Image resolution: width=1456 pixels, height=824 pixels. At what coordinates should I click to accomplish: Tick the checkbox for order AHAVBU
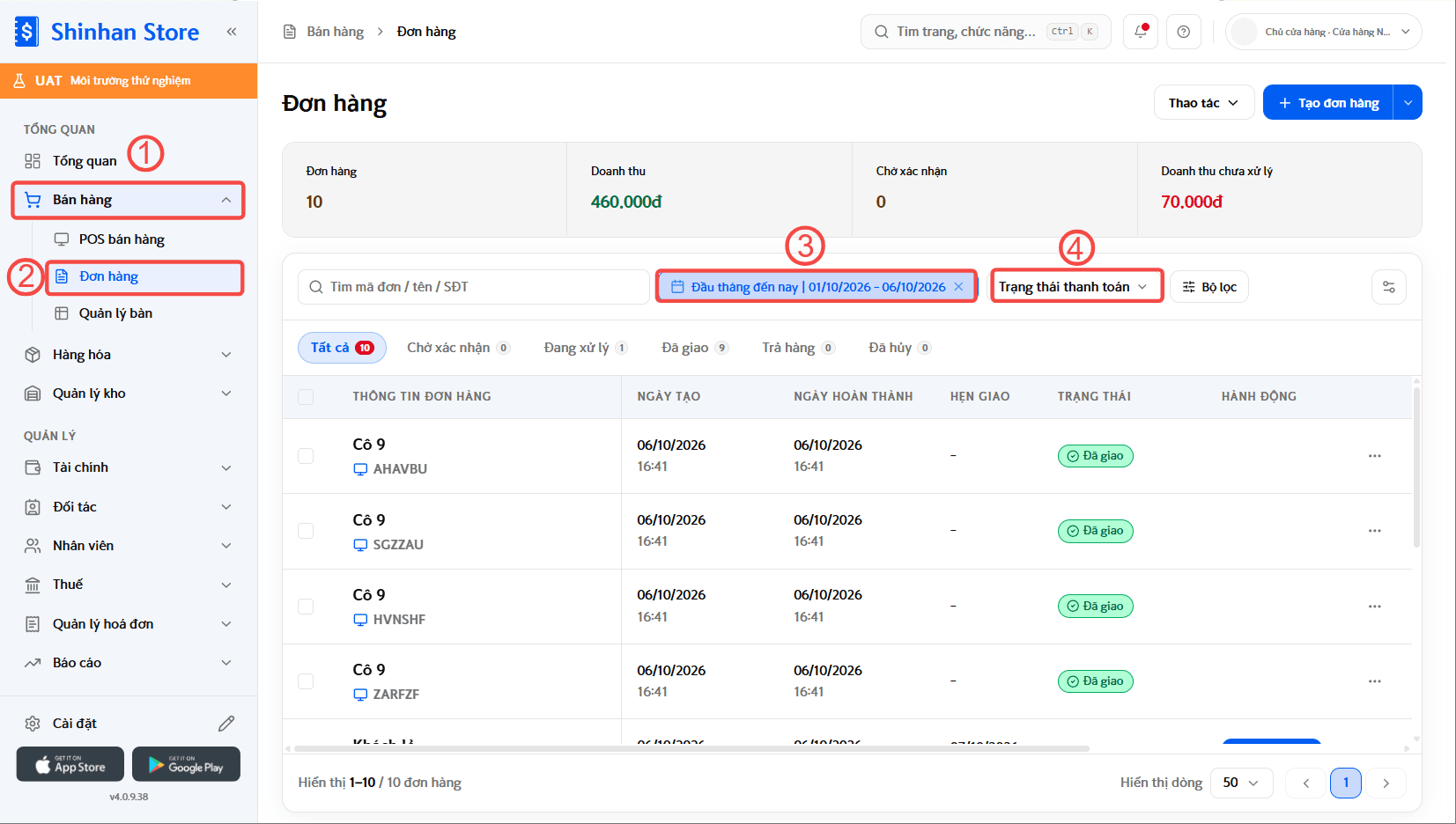[x=306, y=456]
